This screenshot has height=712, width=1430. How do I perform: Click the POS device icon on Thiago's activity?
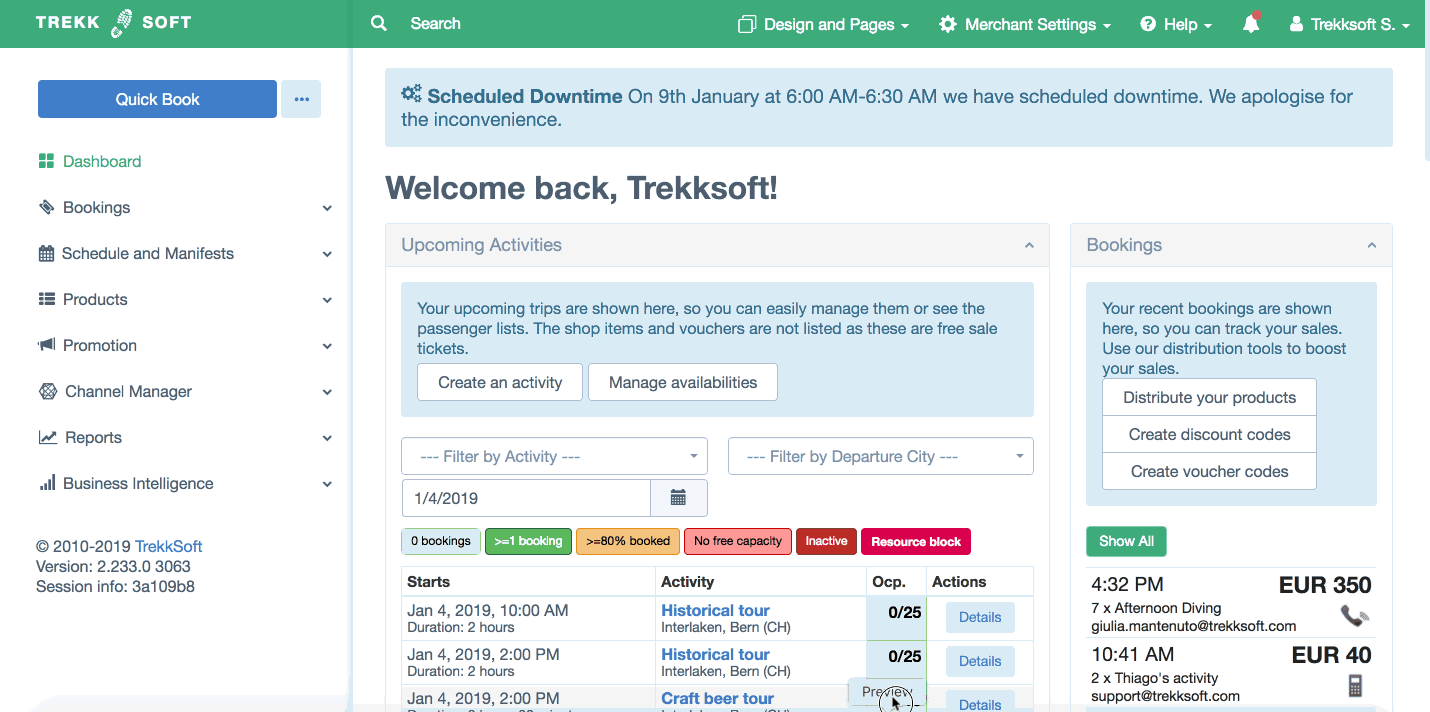[x=1356, y=685]
